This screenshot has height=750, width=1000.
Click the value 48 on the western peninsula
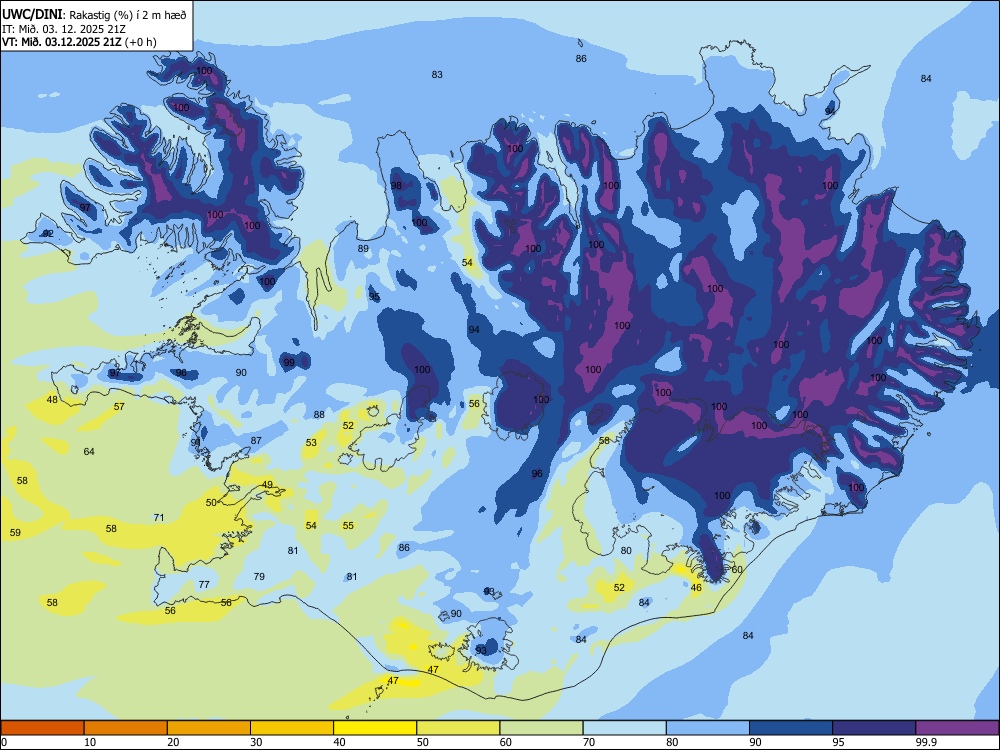(52, 400)
